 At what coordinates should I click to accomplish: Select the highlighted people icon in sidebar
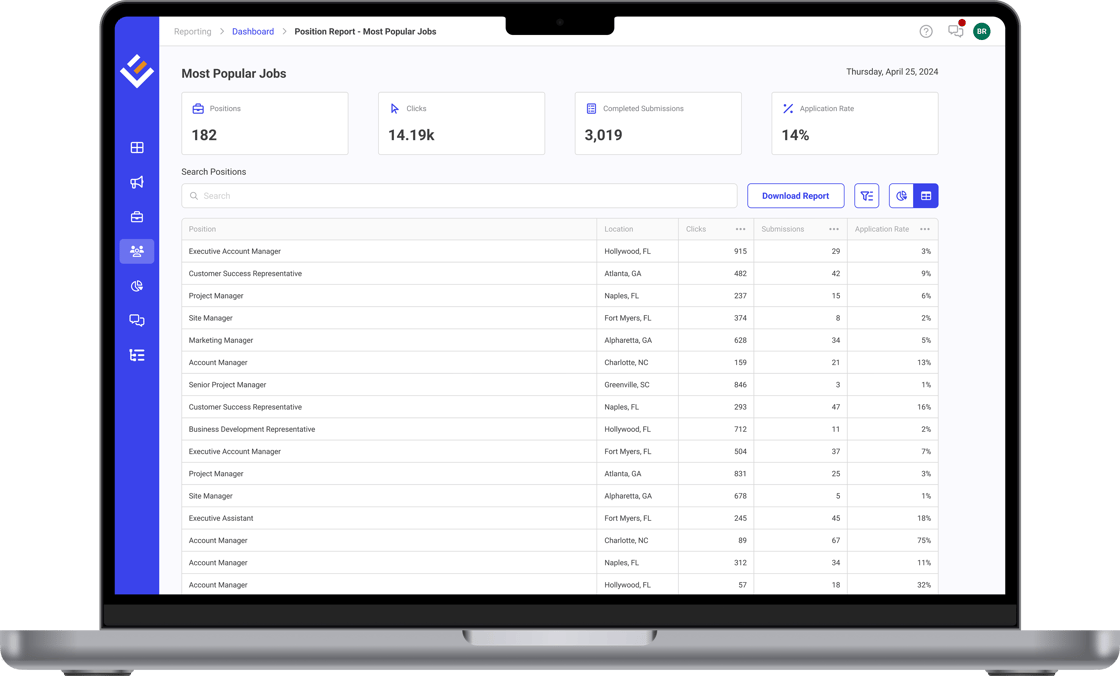(137, 251)
